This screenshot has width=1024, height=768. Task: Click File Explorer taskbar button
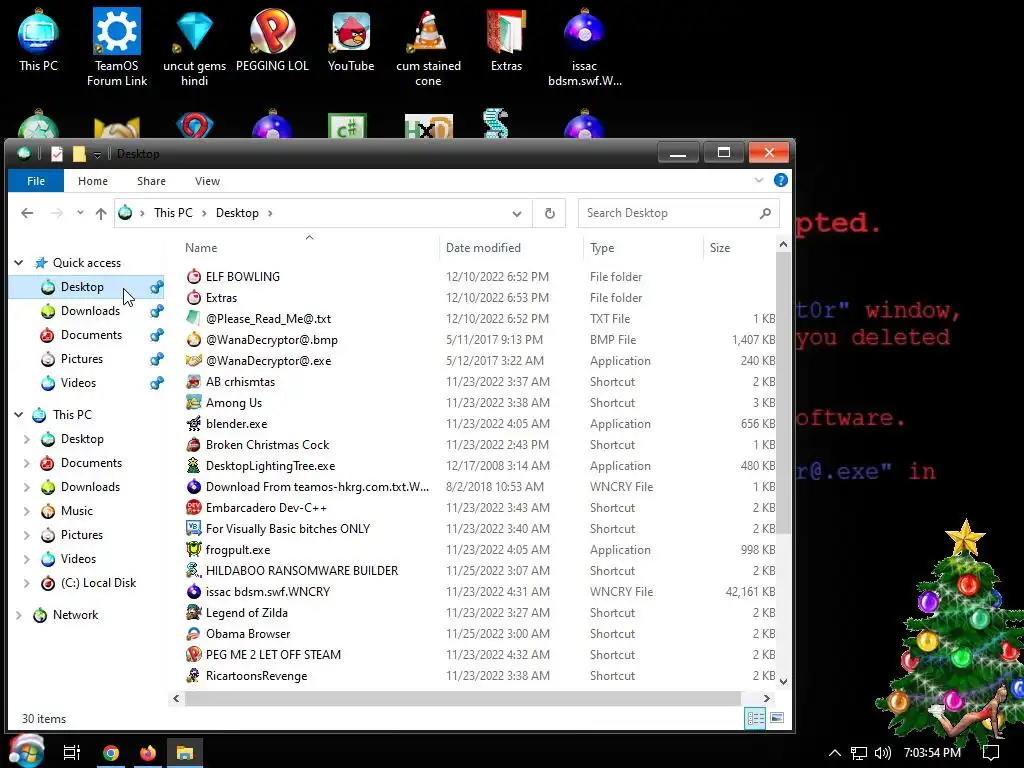[185, 752]
